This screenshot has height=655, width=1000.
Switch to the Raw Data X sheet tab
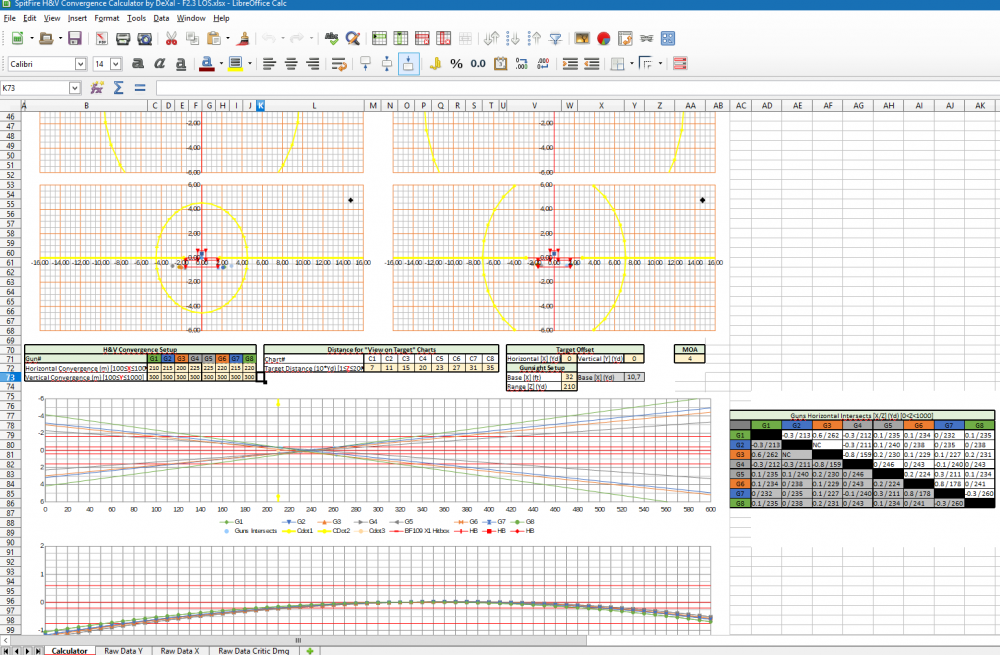pos(182,650)
